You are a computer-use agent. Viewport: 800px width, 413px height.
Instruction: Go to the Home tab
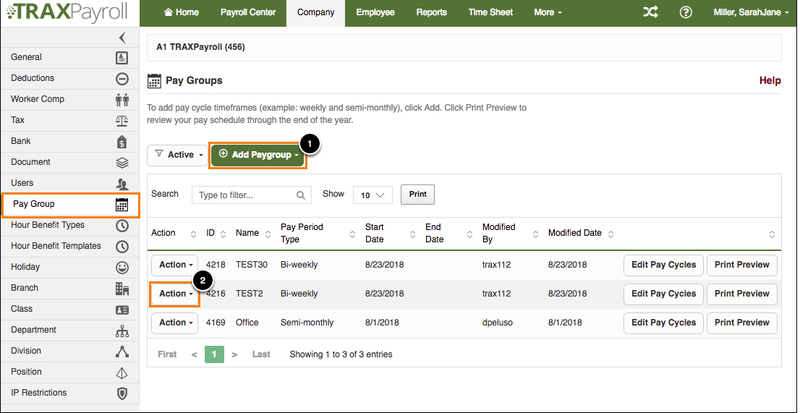181,12
